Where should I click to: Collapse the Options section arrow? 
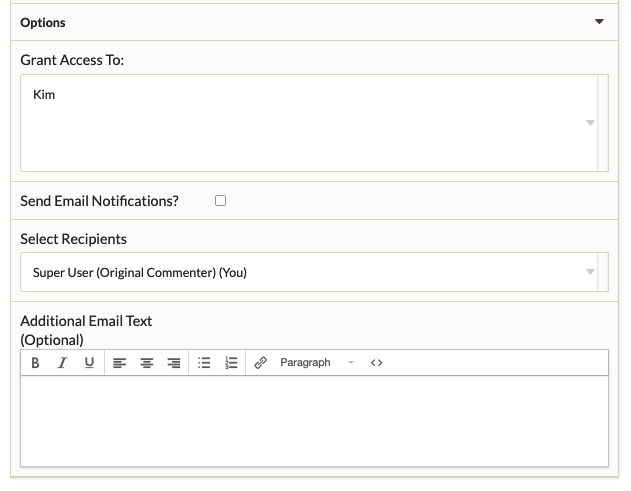coord(599,21)
